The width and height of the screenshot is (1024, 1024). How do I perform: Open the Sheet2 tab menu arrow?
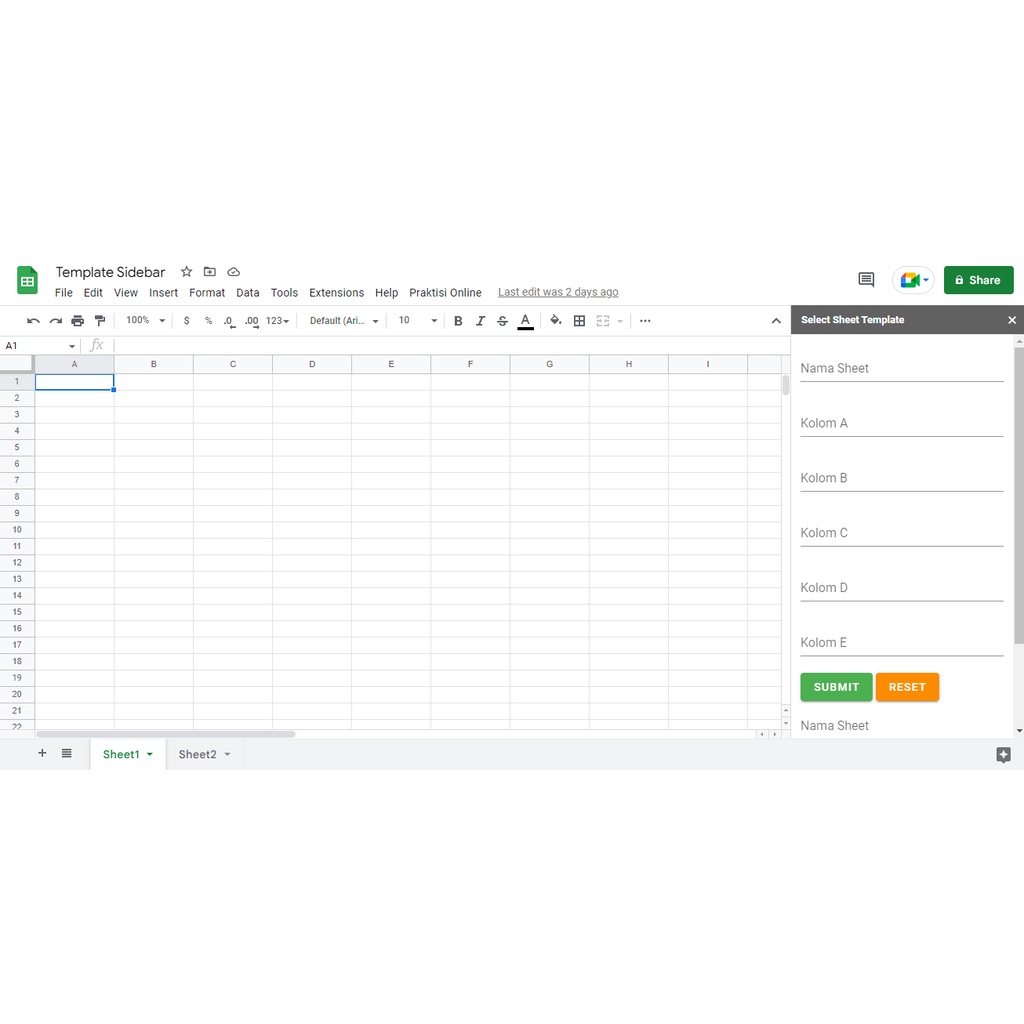[x=227, y=754]
